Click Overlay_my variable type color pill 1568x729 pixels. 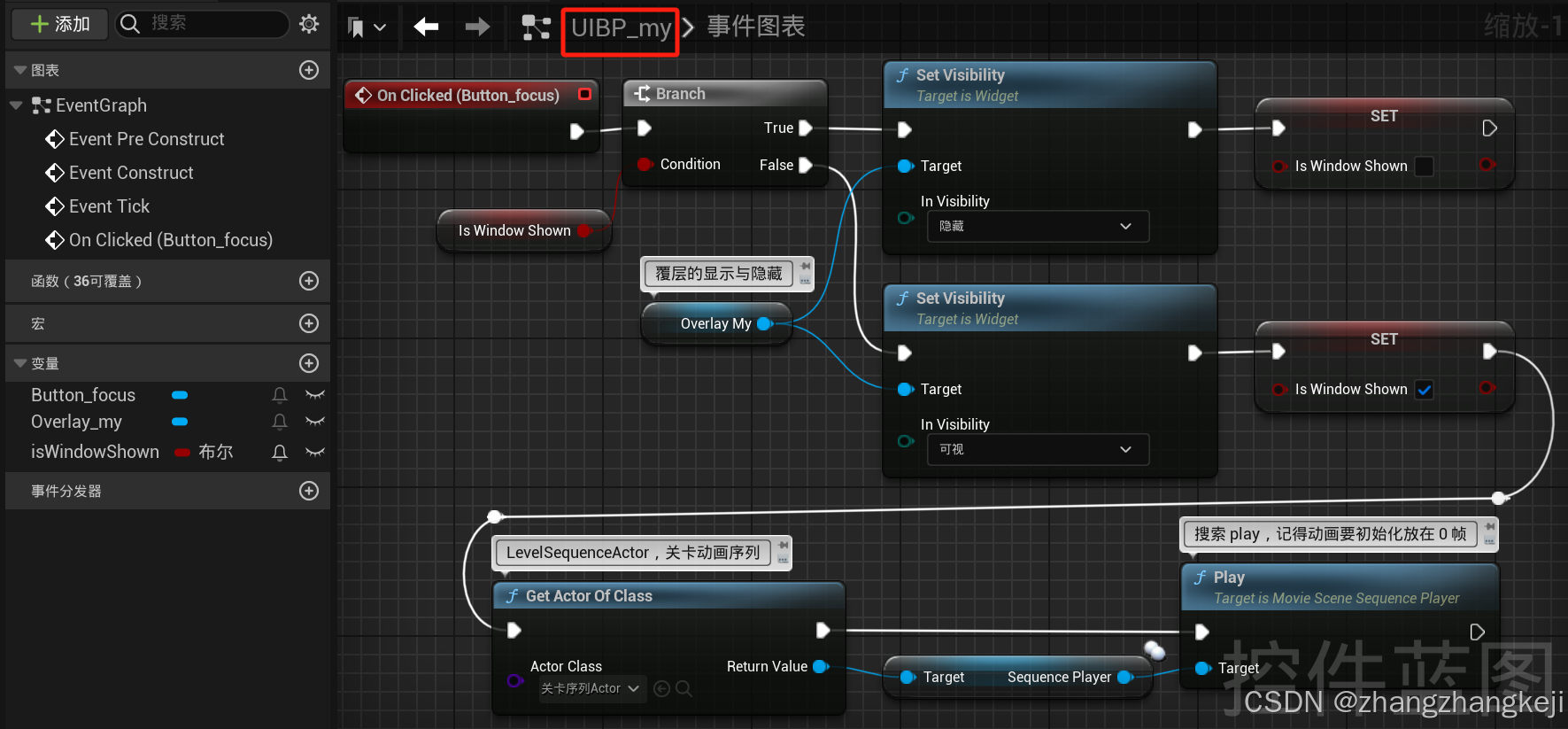tap(180, 422)
